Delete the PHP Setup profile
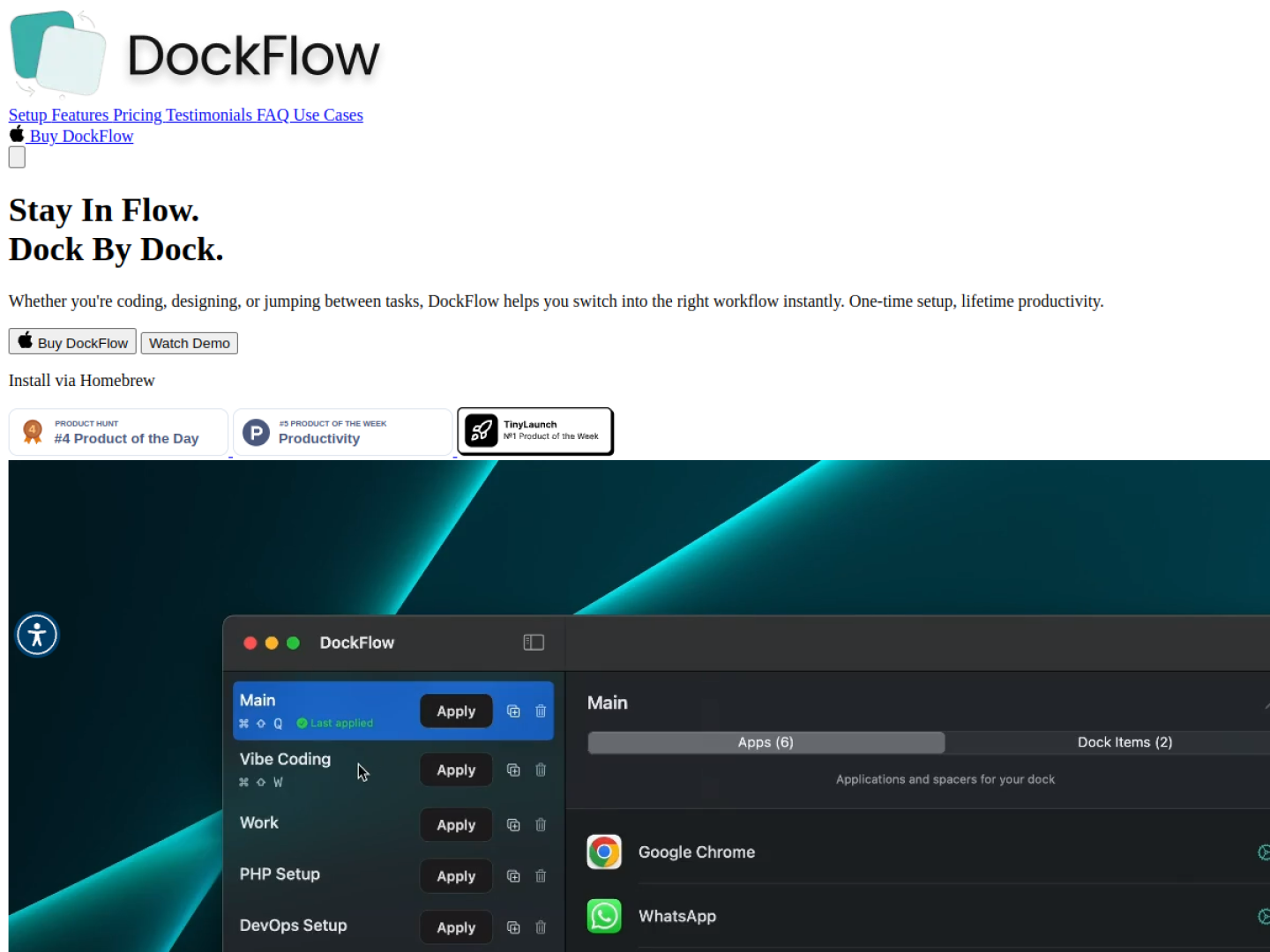The image size is (1270, 952). coord(541,876)
